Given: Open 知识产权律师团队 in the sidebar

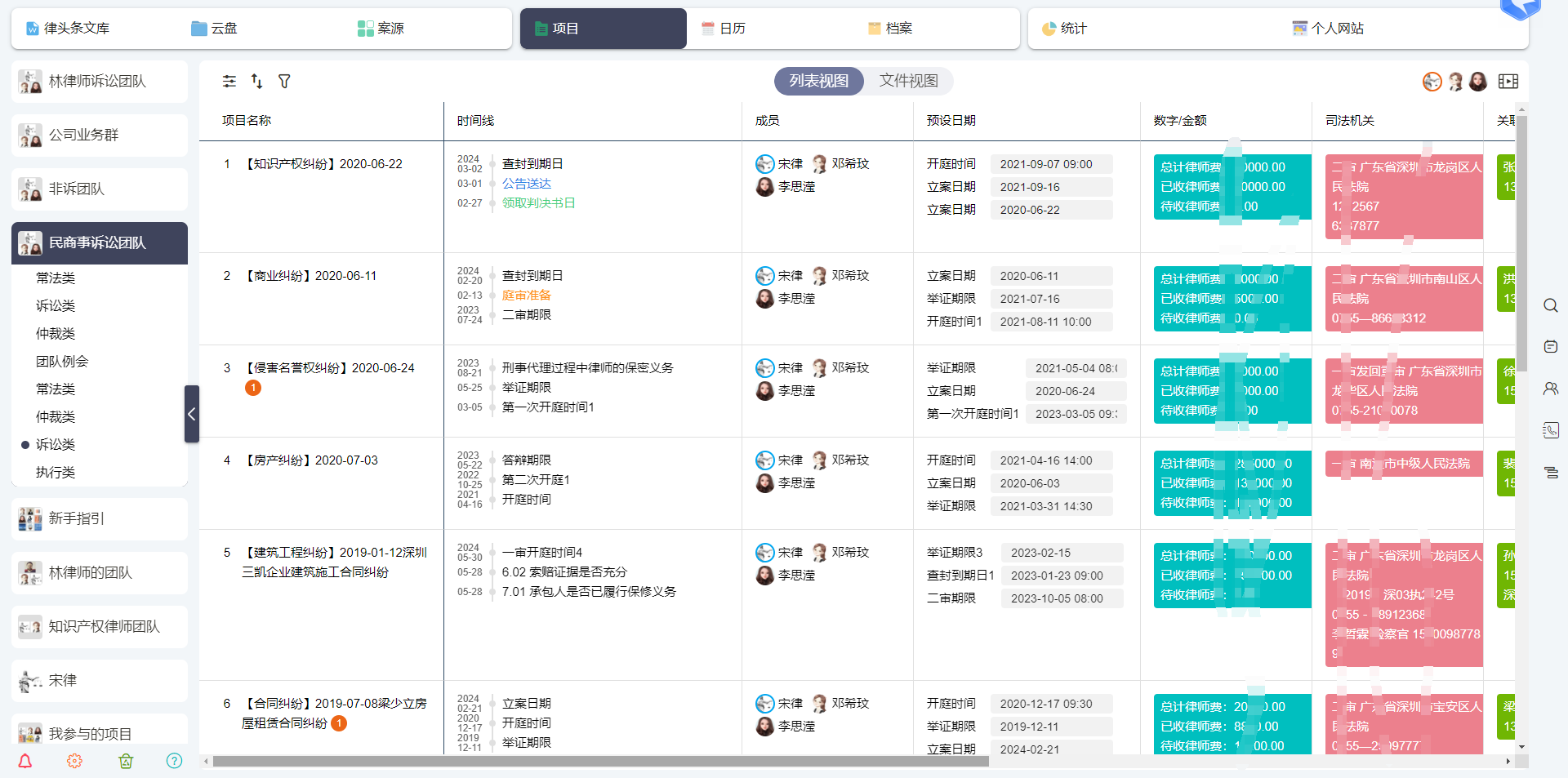Looking at the screenshot, I should 100,626.
